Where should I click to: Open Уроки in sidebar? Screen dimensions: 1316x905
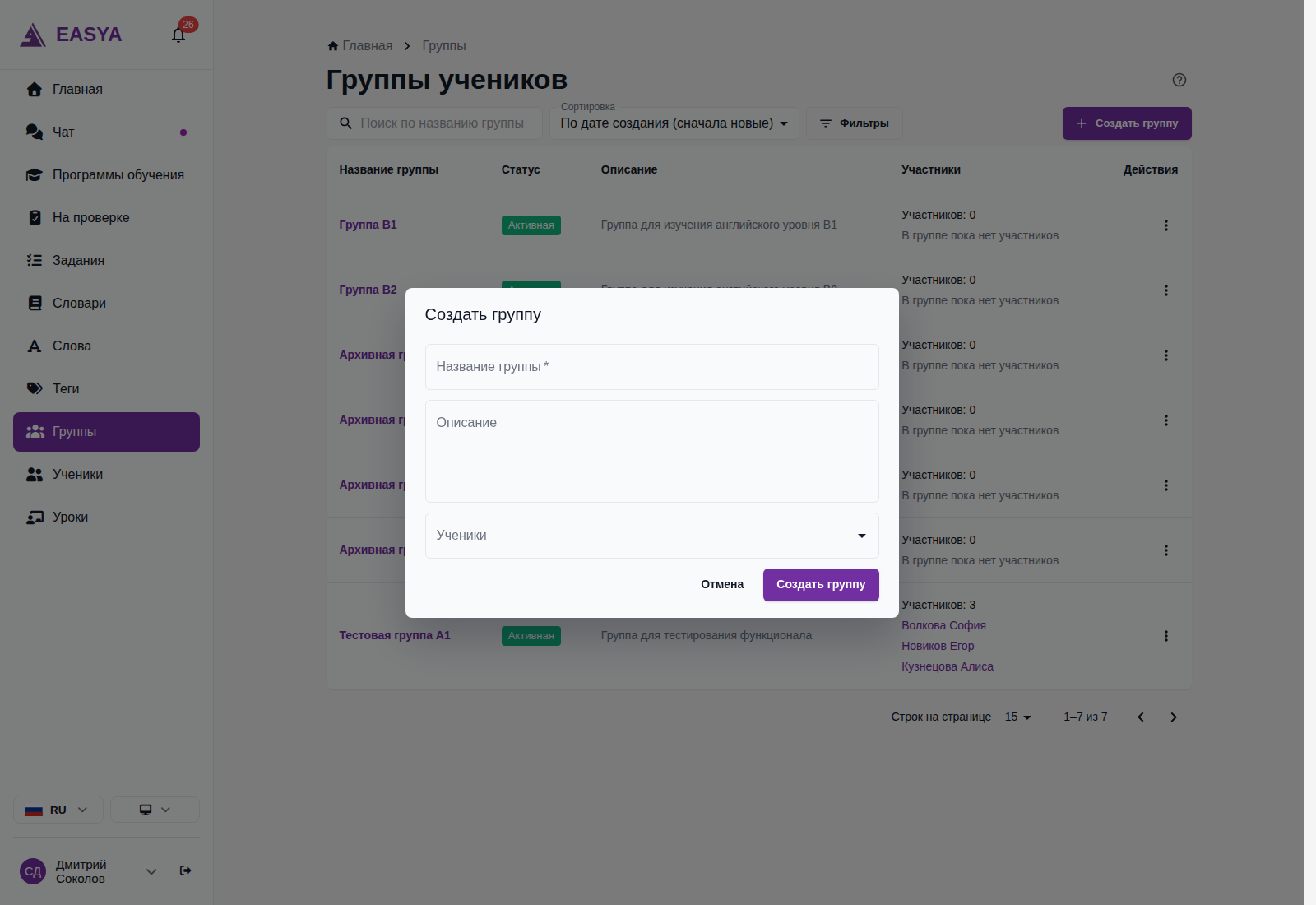106,517
